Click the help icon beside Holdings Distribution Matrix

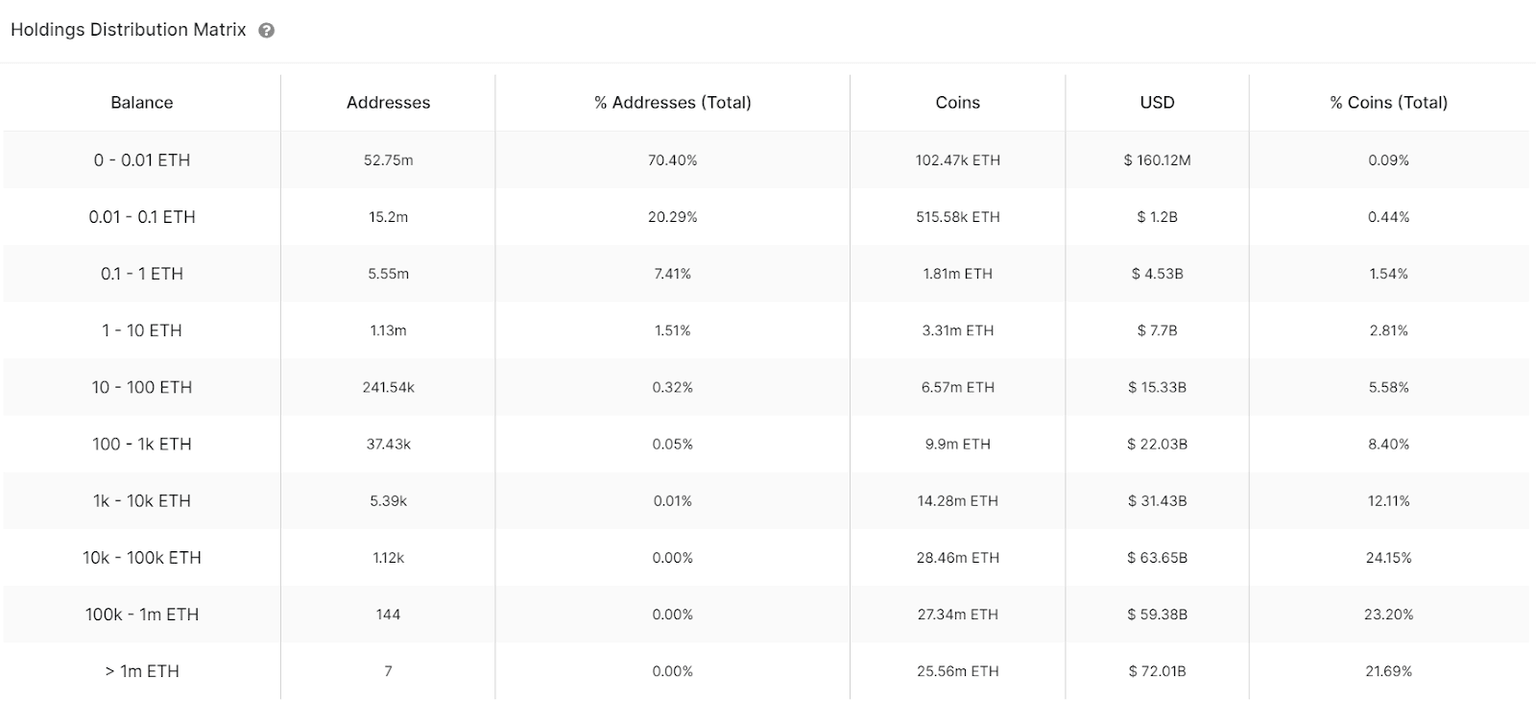click(x=266, y=30)
